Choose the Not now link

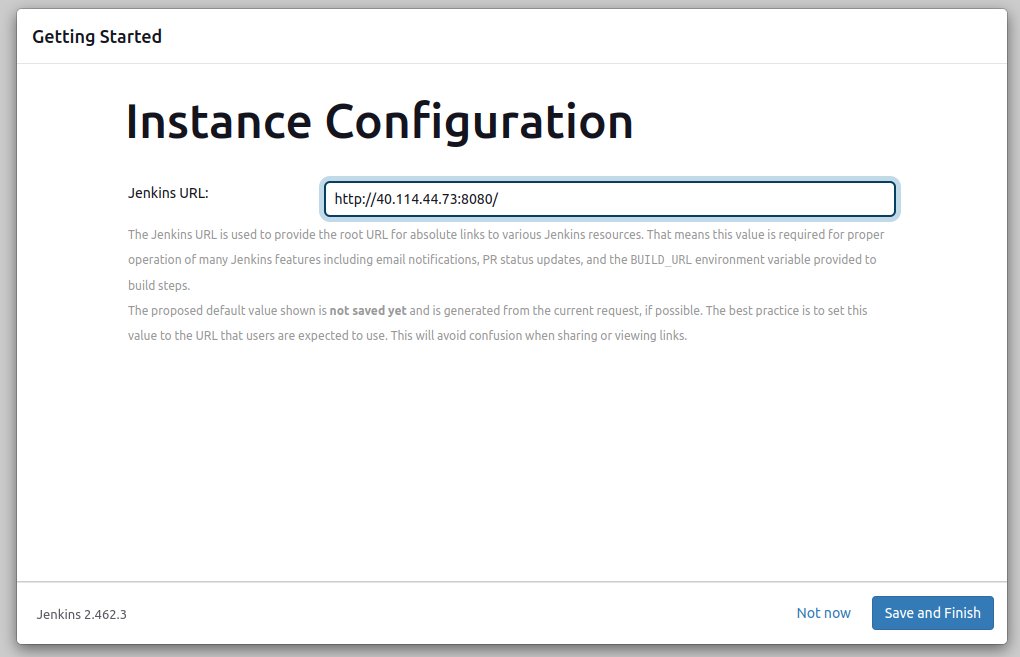[823, 613]
